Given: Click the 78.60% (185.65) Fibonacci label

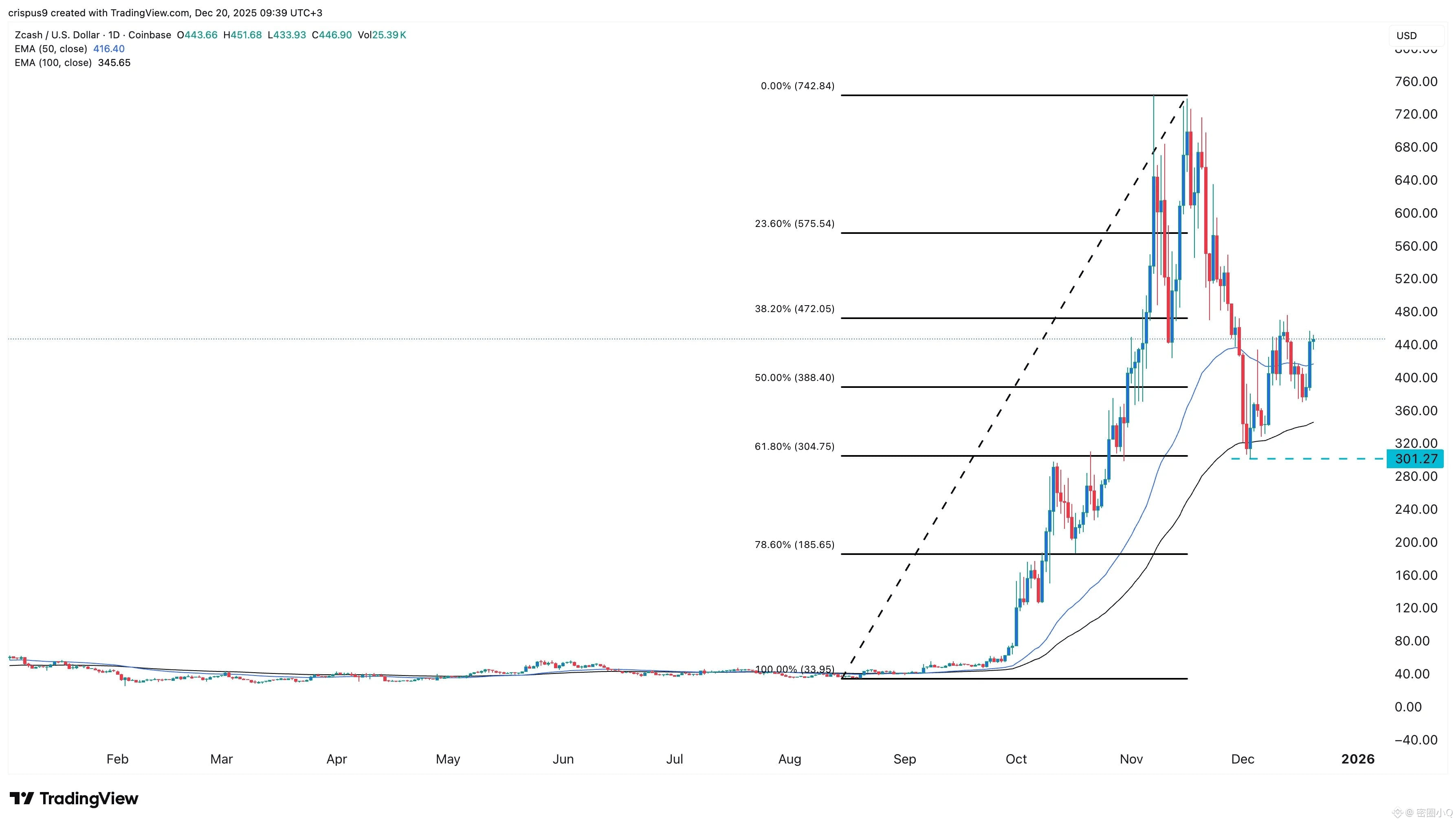Looking at the screenshot, I should point(794,545).
